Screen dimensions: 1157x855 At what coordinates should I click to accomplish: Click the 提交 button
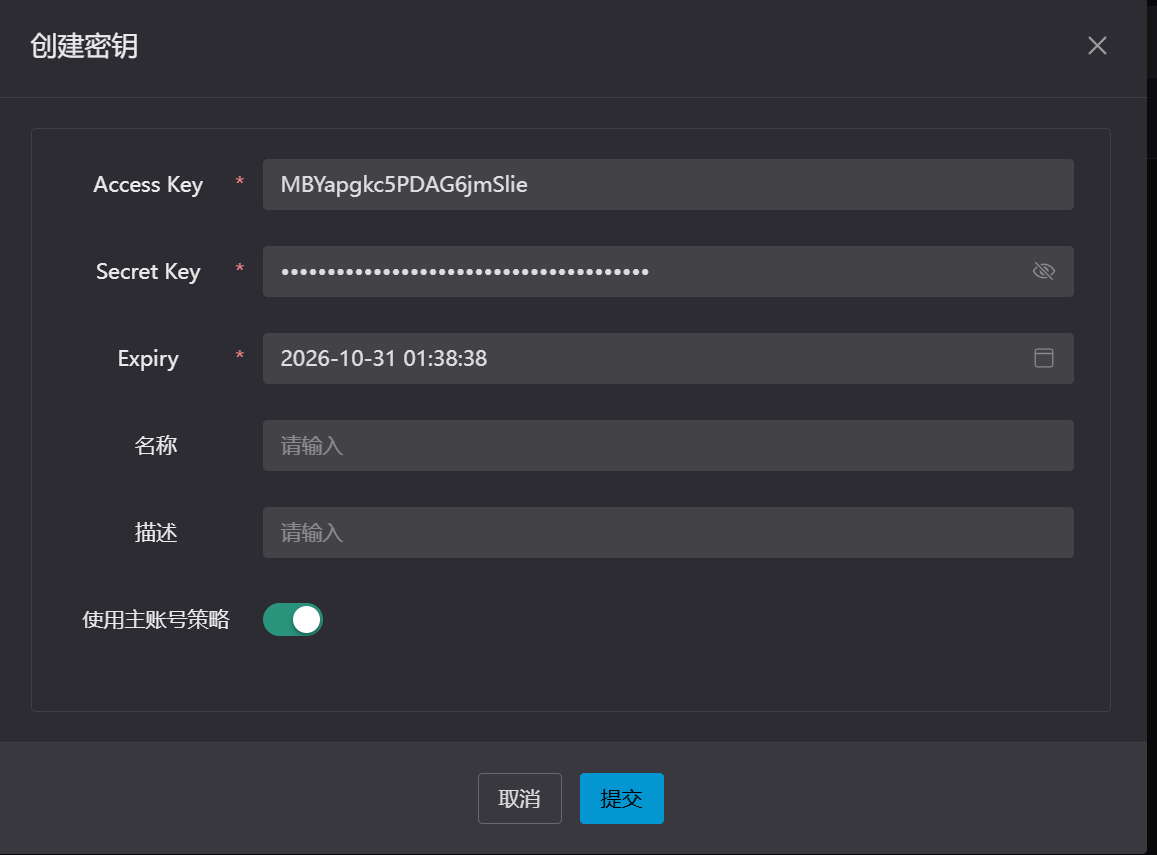click(621, 798)
